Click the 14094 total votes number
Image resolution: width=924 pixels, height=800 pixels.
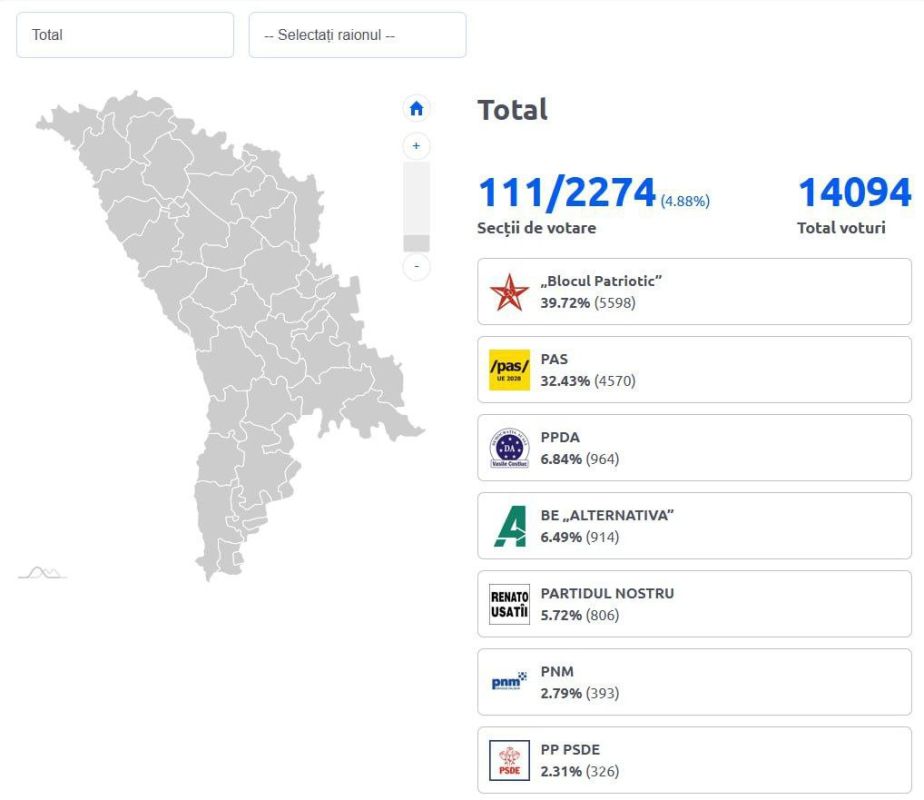[x=854, y=192]
